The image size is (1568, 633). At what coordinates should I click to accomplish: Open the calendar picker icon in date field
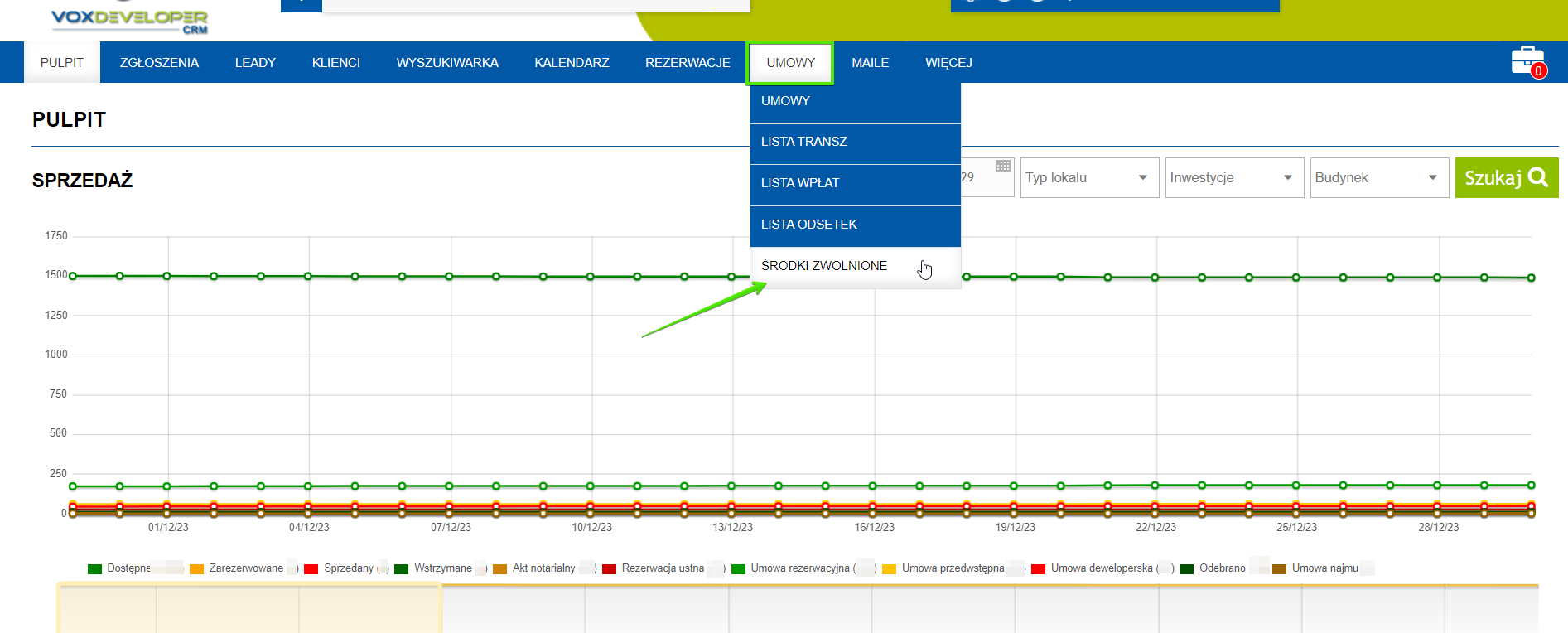pyautogui.click(x=1002, y=166)
